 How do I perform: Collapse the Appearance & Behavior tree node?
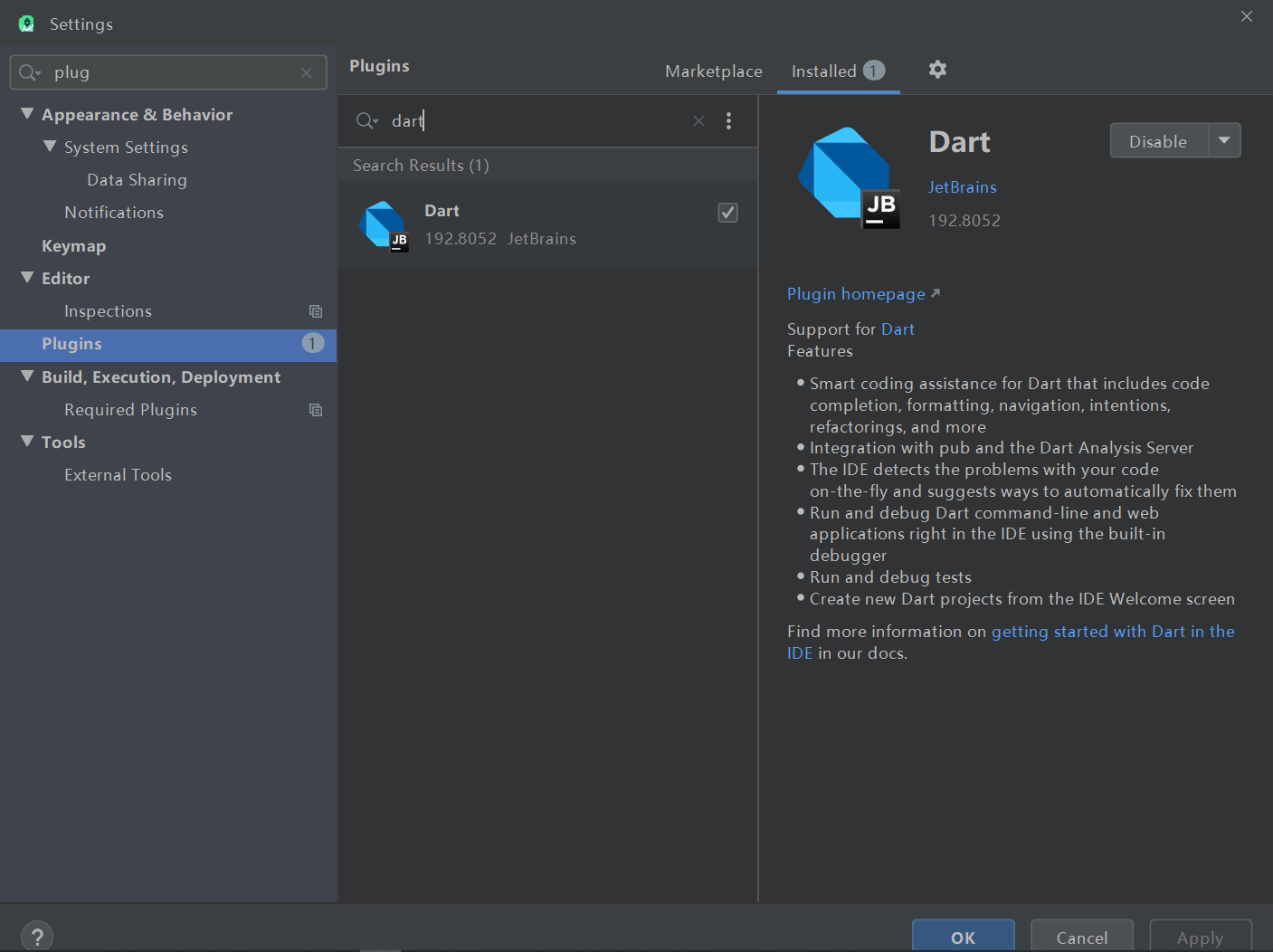point(27,114)
